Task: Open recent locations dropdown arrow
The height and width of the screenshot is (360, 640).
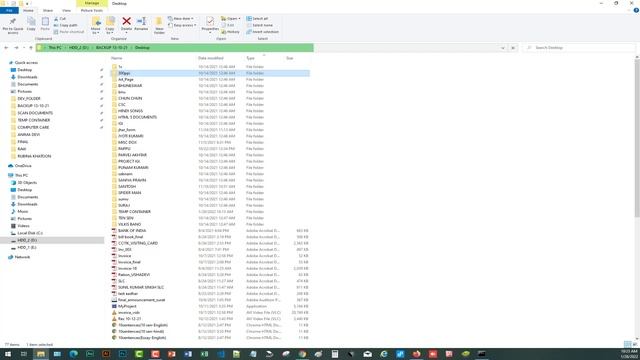Action: pyautogui.click(x=24, y=48)
